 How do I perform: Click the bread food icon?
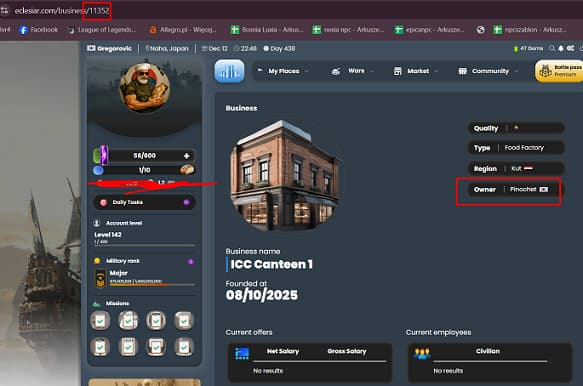187,170
